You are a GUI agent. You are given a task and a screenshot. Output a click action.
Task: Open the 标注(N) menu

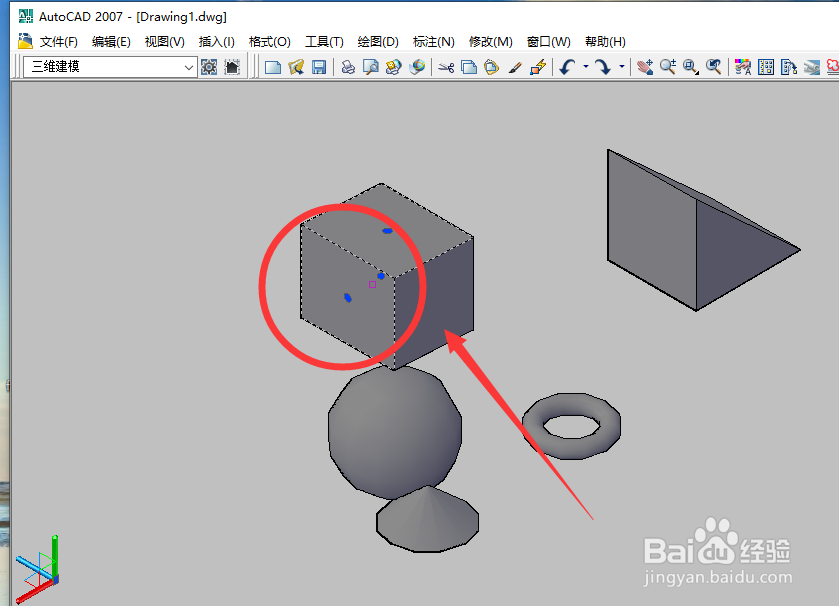click(x=433, y=42)
